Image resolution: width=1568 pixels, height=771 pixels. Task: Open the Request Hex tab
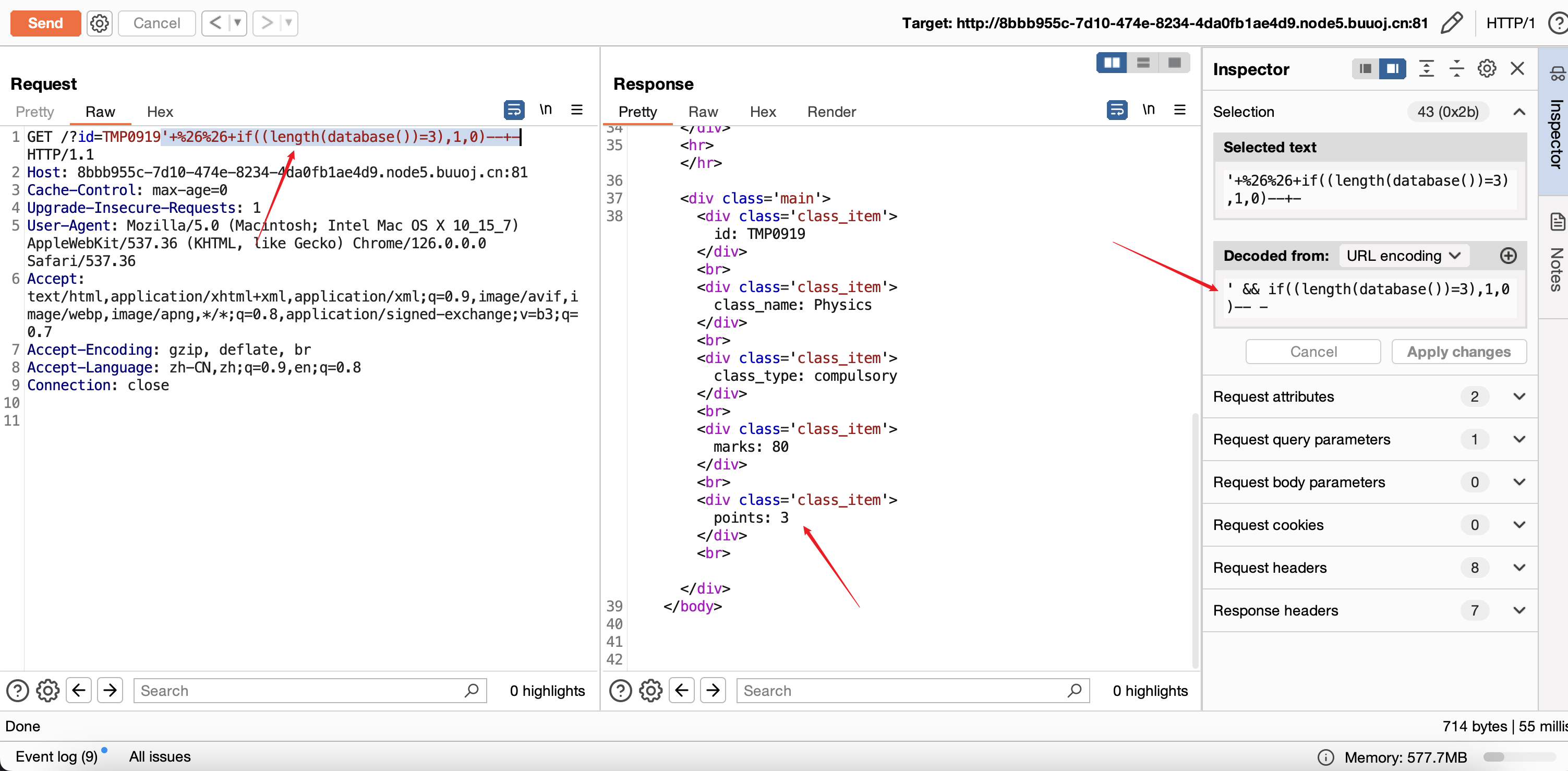160,112
